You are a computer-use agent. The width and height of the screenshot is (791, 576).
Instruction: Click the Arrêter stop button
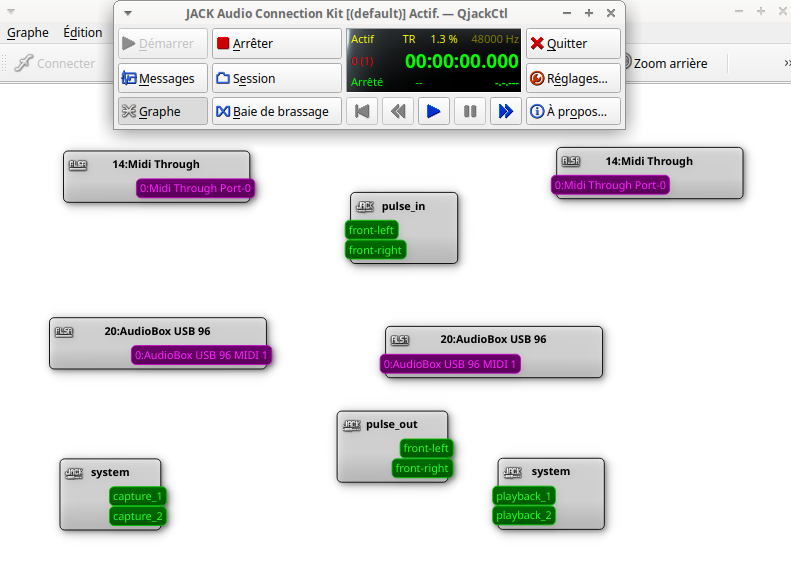click(x=276, y=43)
